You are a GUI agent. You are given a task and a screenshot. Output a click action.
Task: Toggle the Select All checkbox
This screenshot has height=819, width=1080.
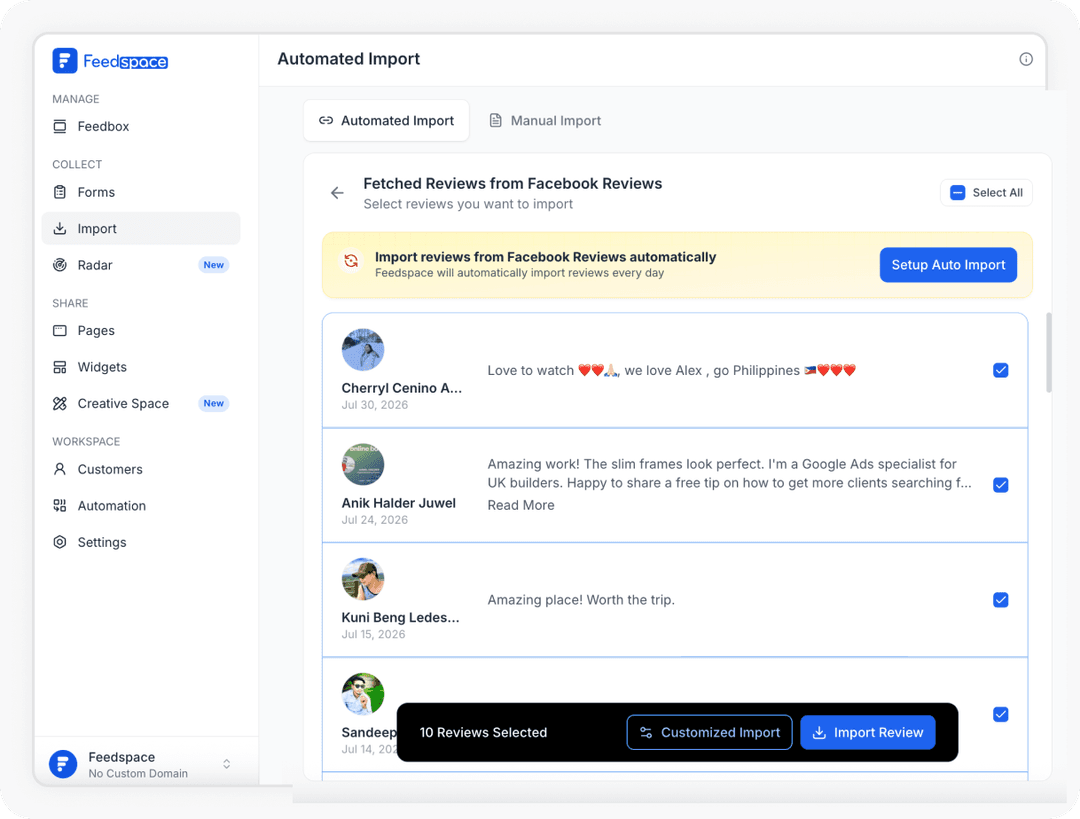957,193
